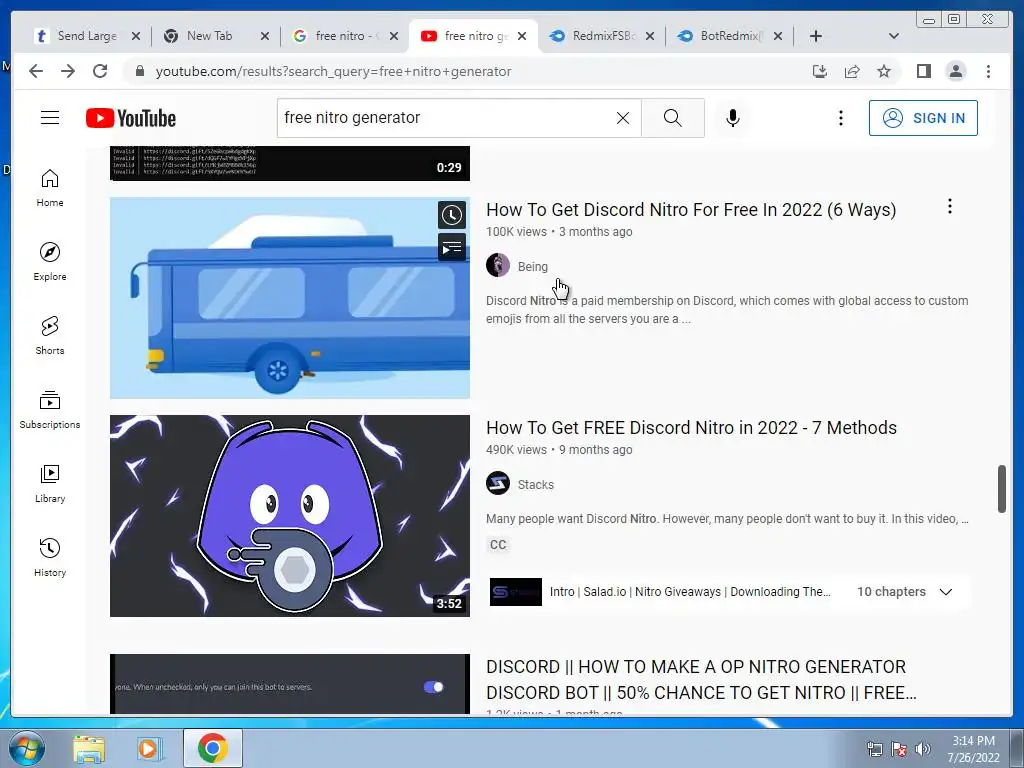Expand the tab search dropdown arrow
The width and height of the screenshot is (1024, 768).
click(x=893, y=36)
